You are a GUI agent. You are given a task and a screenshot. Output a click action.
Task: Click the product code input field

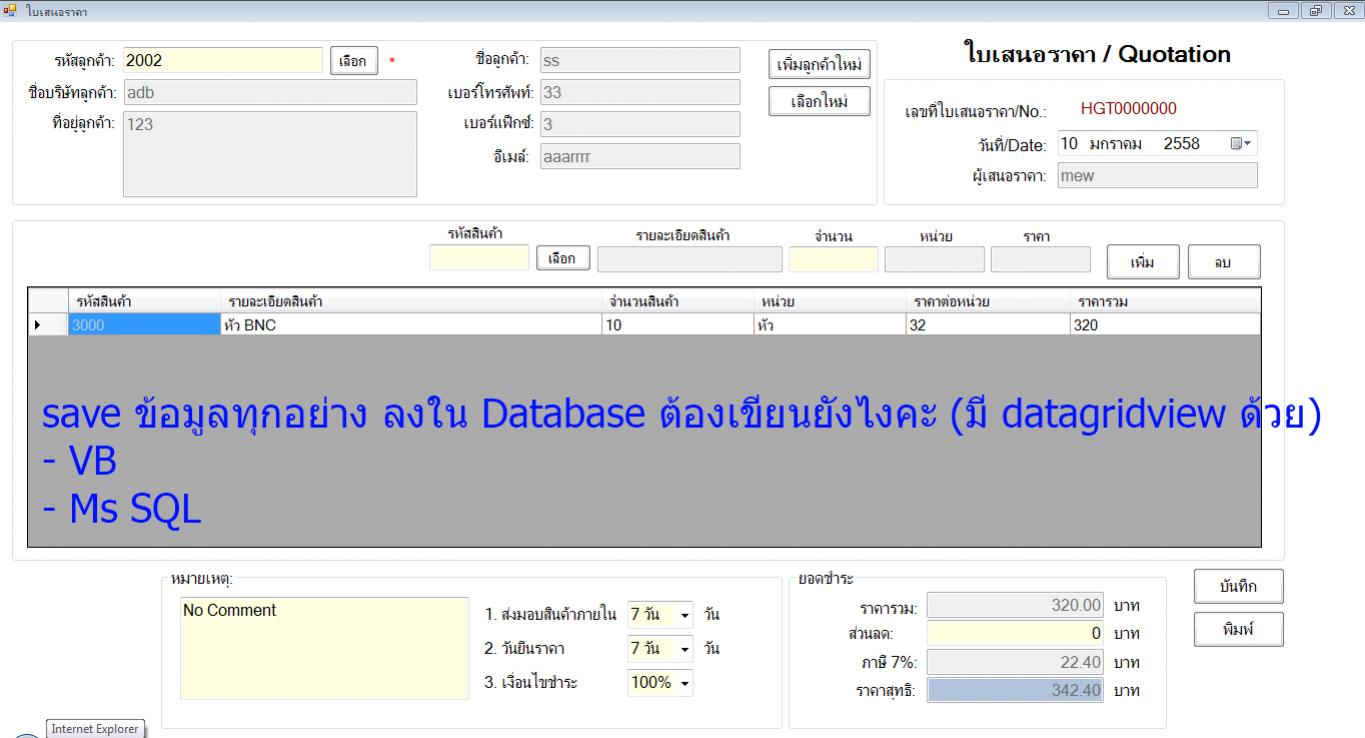[x=479, y=258]
